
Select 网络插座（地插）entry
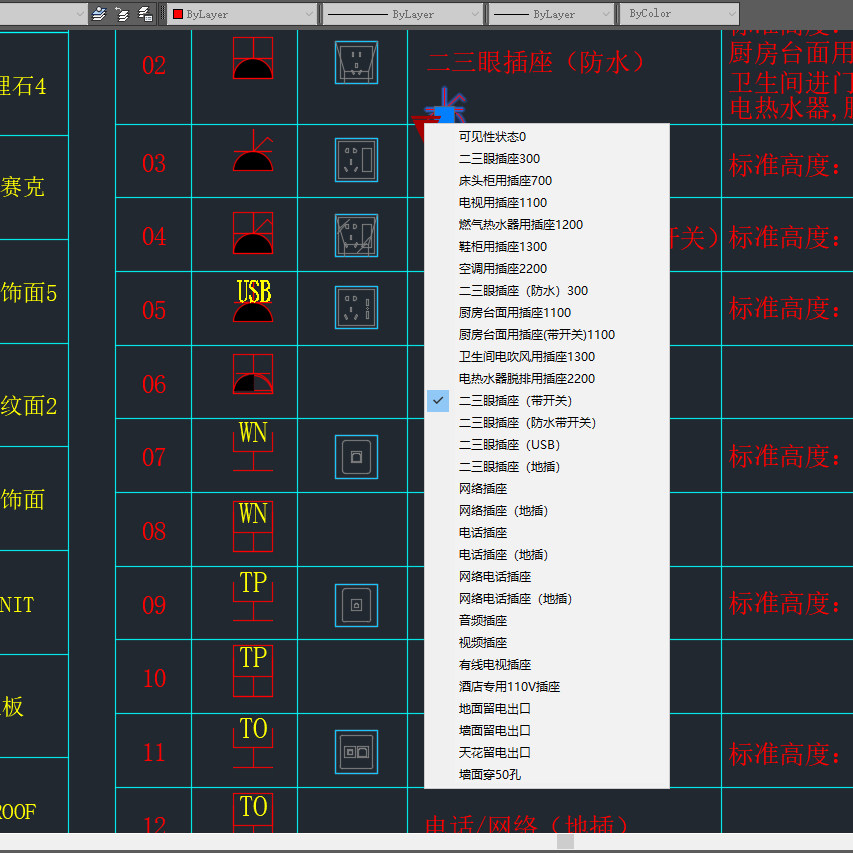tap(547, 511)
